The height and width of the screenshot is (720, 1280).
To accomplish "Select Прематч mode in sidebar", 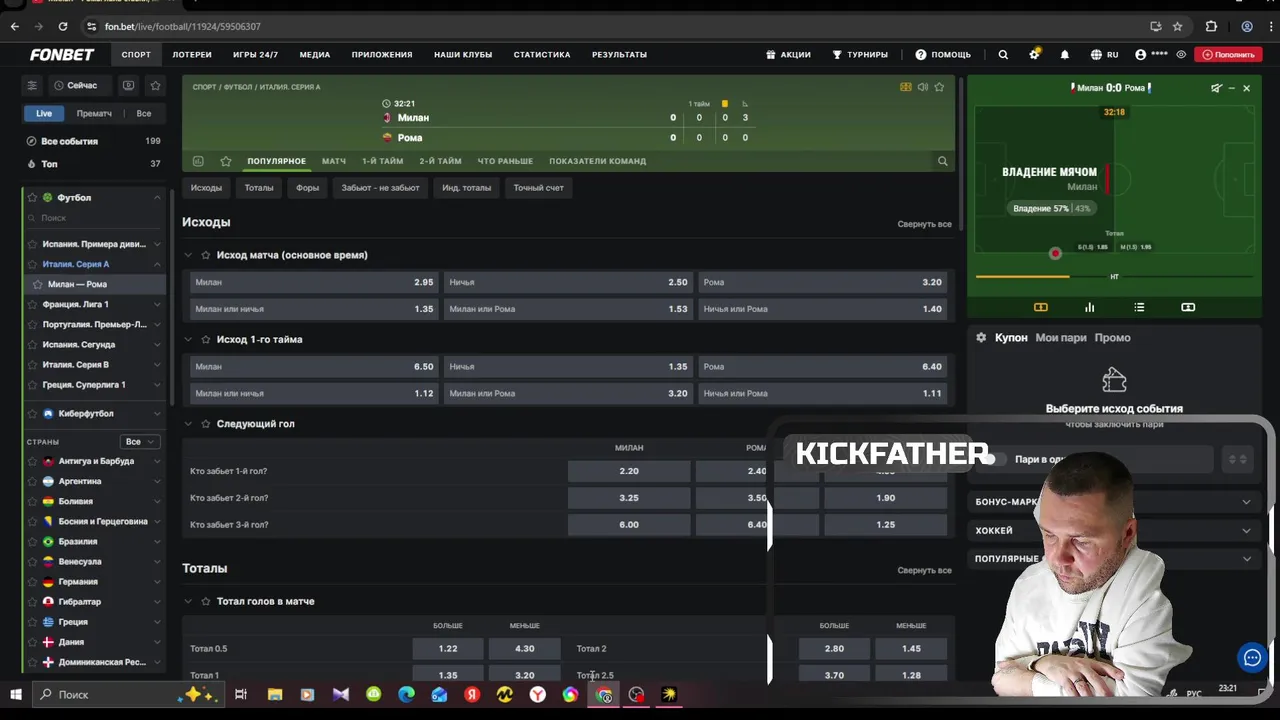I will (94, 113).
